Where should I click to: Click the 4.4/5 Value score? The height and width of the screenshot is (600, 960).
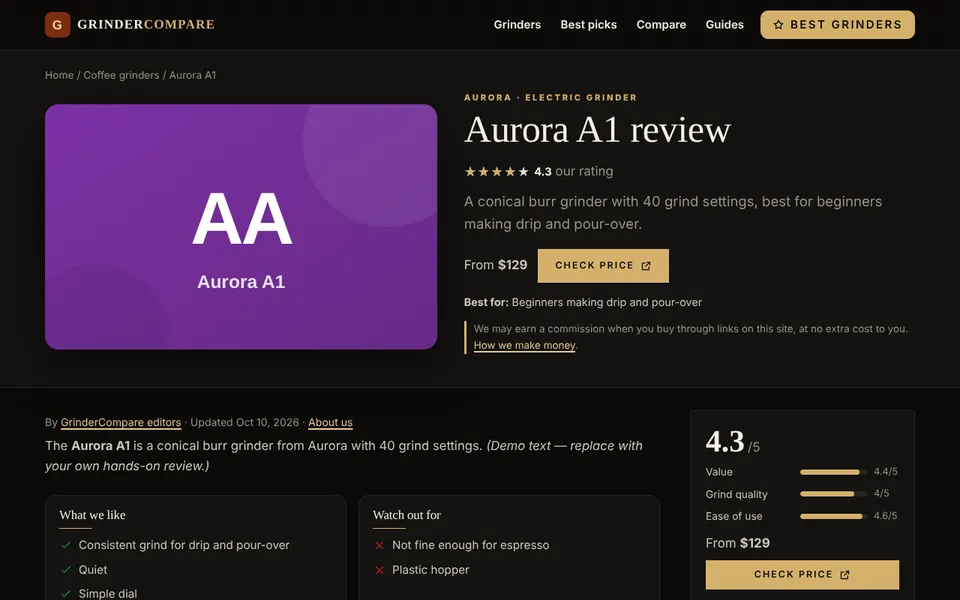tap(885, 471)
